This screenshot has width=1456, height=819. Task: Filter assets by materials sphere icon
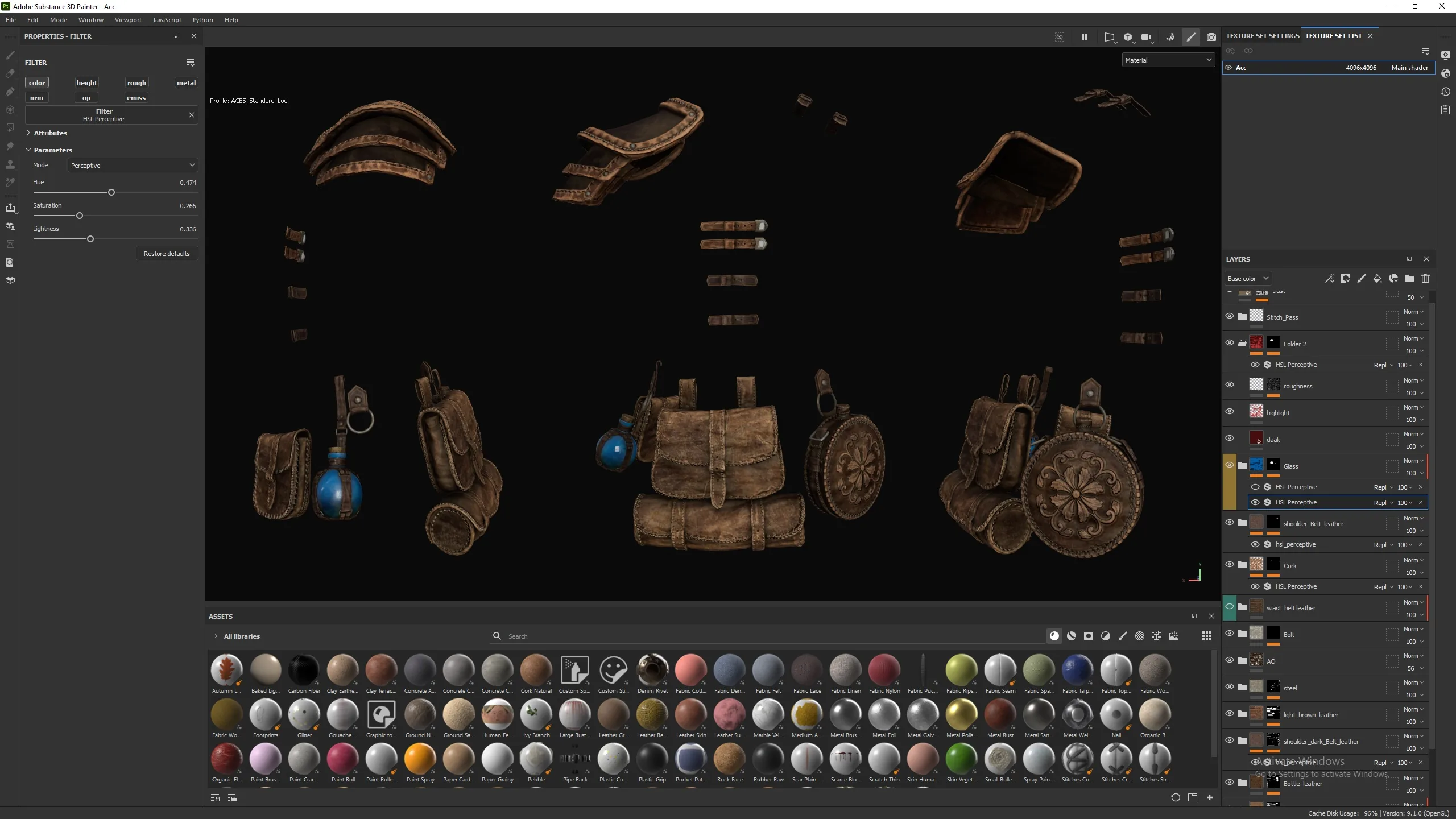click(x=1054, y=636)
